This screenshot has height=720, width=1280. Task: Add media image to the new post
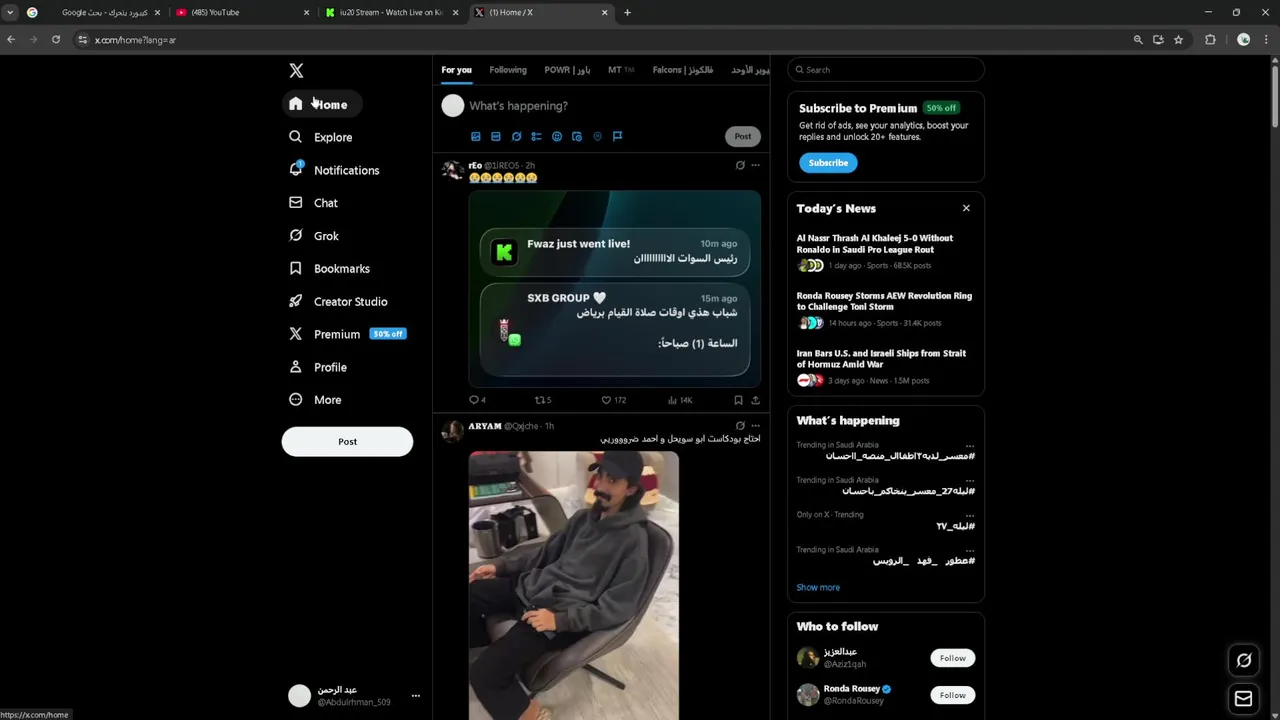point(476,136)
